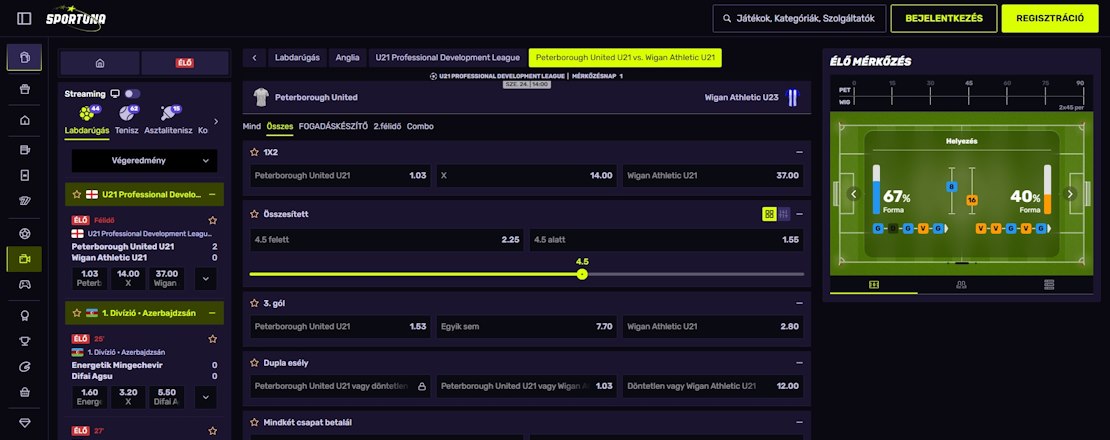
Task: Open the head-to-head stats tab in the live widget
Action: click(x=961, y=284)
